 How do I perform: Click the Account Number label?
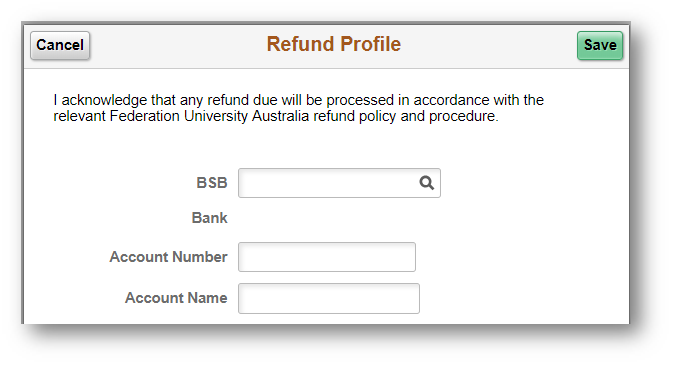pyautogui.click(x=168, y=257)
